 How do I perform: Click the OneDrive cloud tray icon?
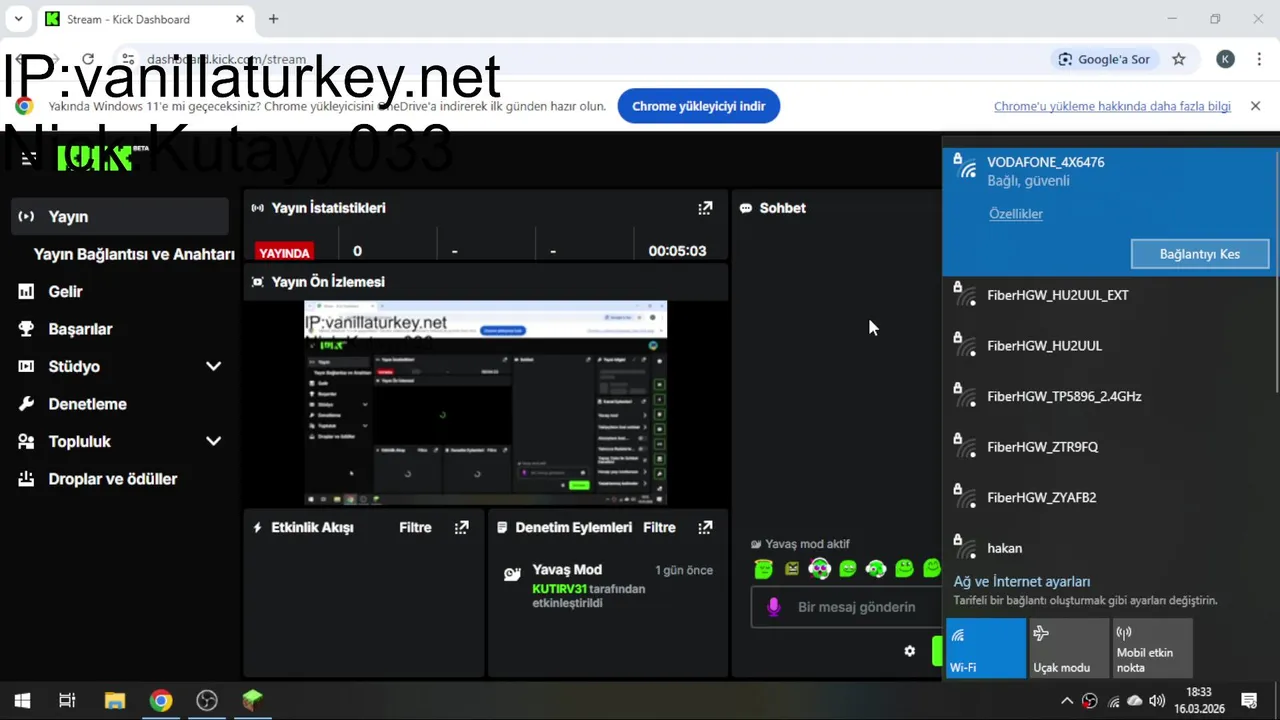pyautogui.click(x=1135, y=701)
